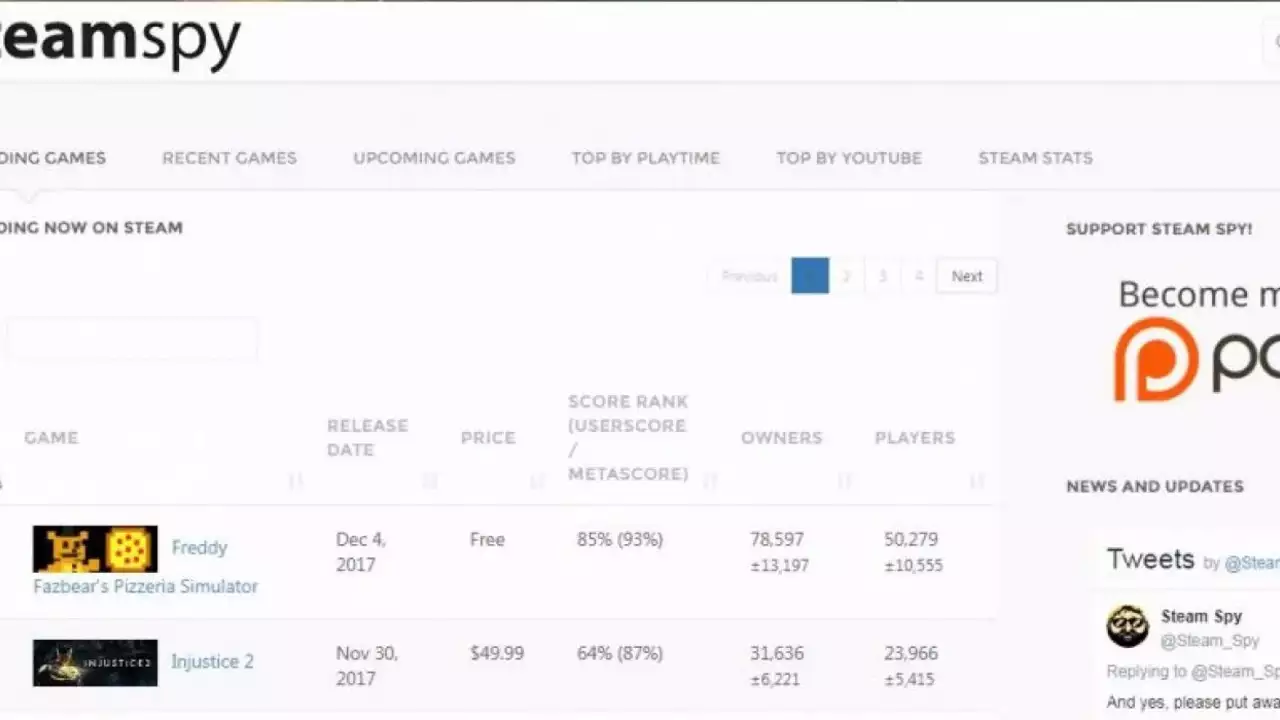Viewport: 1280px width, 720px height.
Task: Sort by Score Rank using its sort icon
Action: (x=710, y=482)
